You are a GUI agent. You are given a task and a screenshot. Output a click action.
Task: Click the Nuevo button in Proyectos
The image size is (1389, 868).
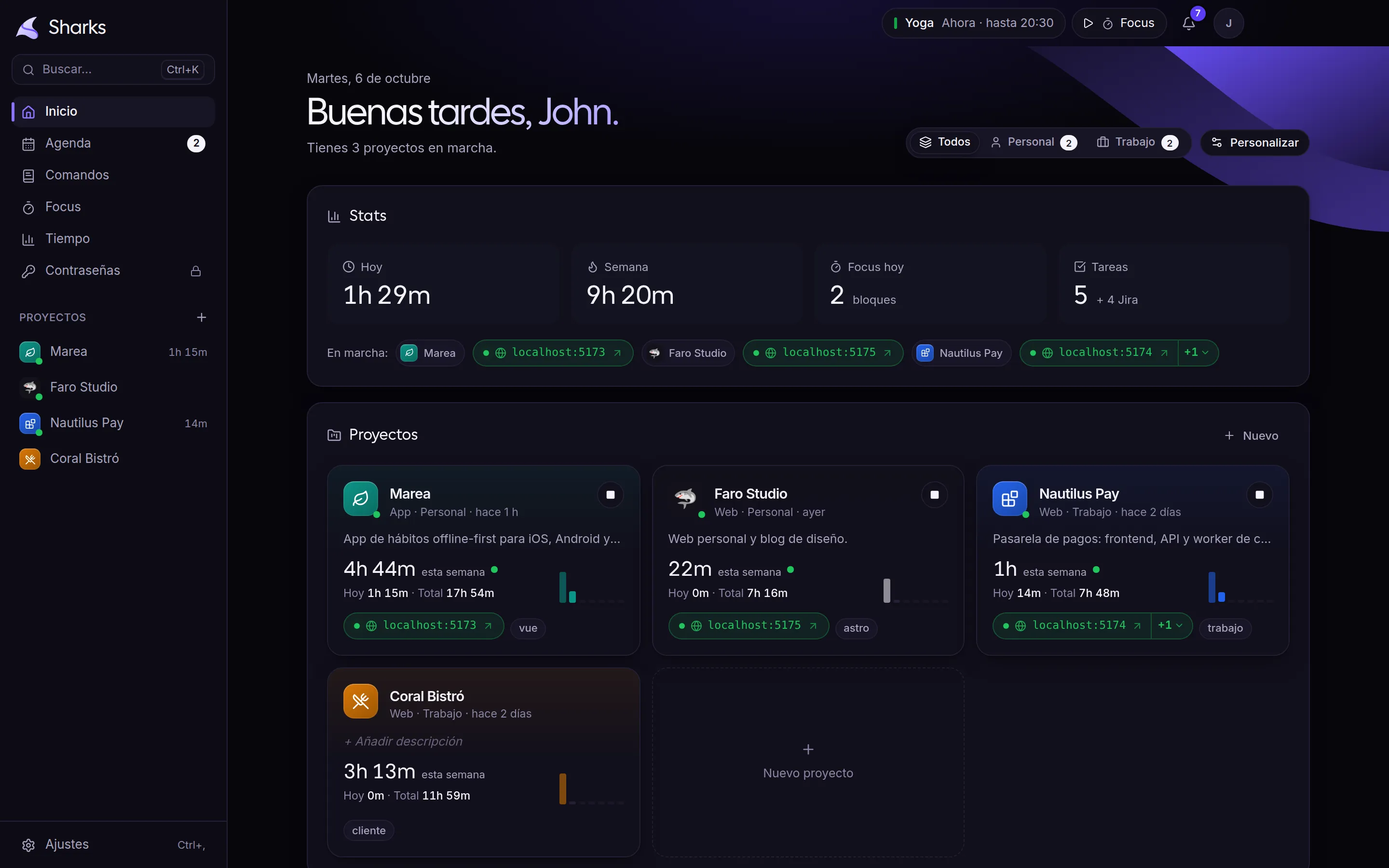[1251, 436]
